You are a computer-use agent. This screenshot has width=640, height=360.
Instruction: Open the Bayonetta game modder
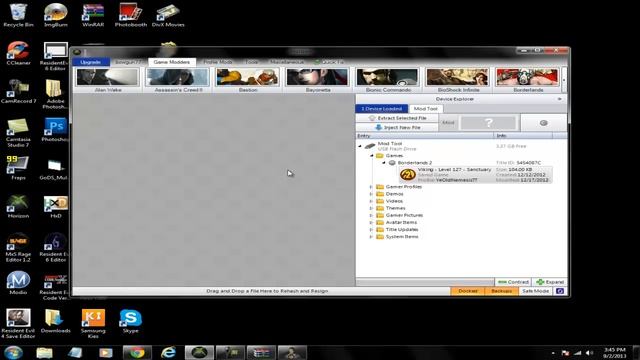pyautogui.click(x=318, y=80)
